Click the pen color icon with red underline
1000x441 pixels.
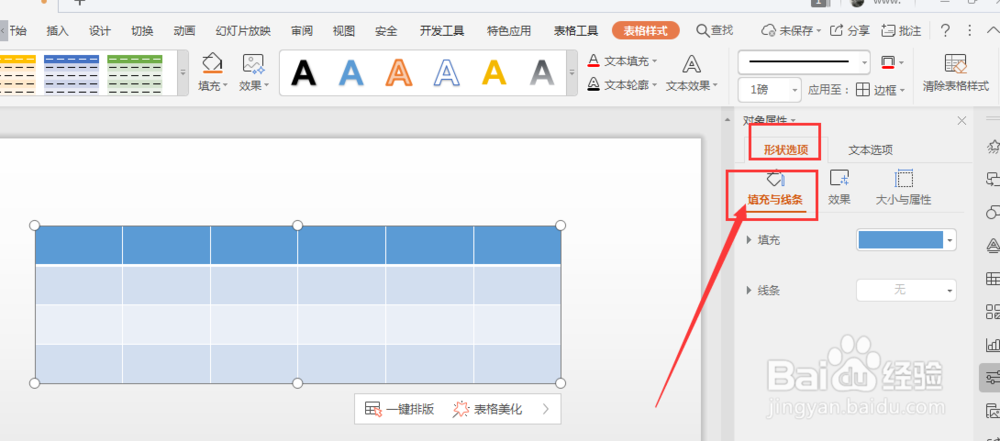tap(887, 62)
